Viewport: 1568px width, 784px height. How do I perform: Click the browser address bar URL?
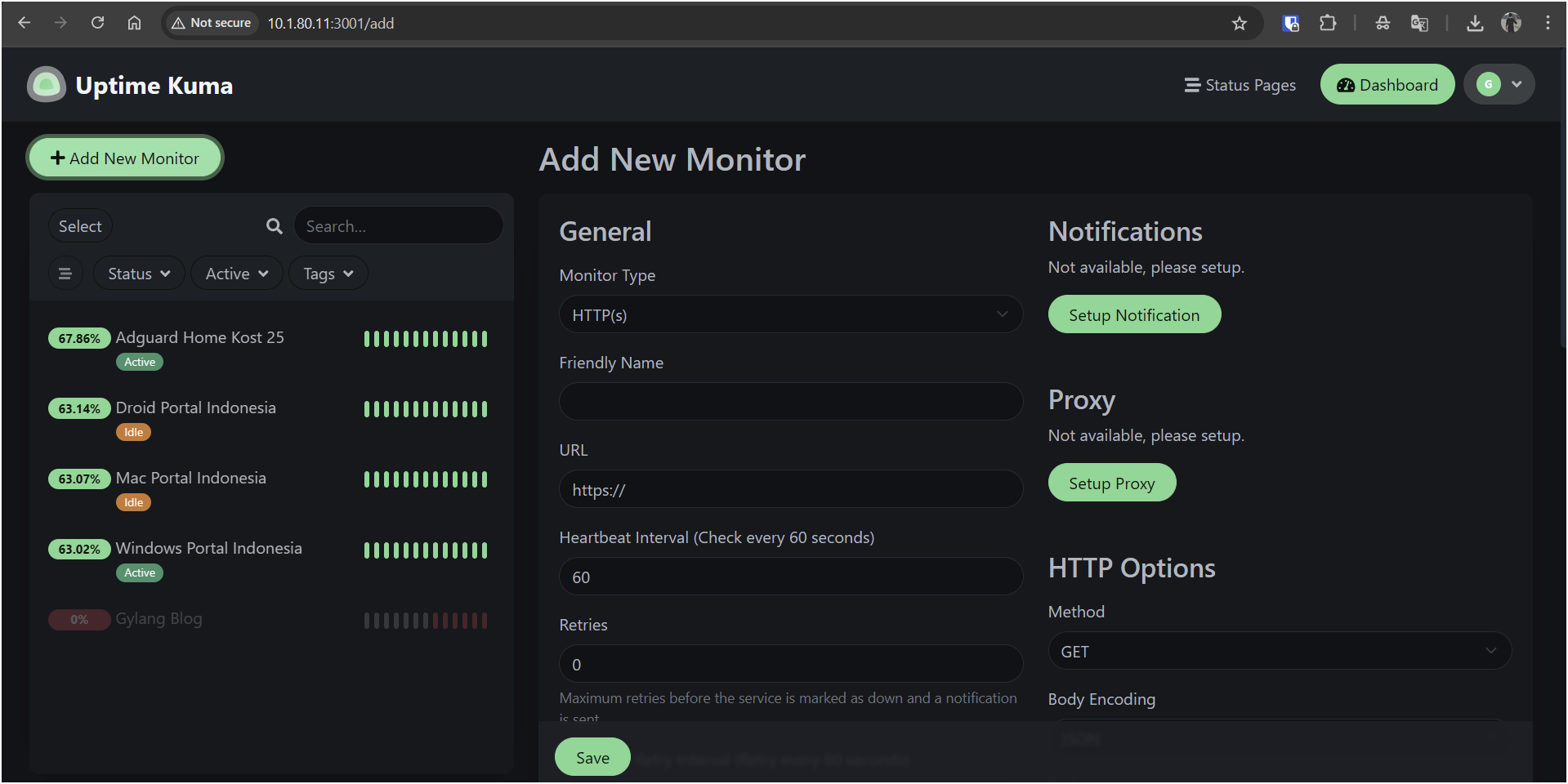click(331, 23)
